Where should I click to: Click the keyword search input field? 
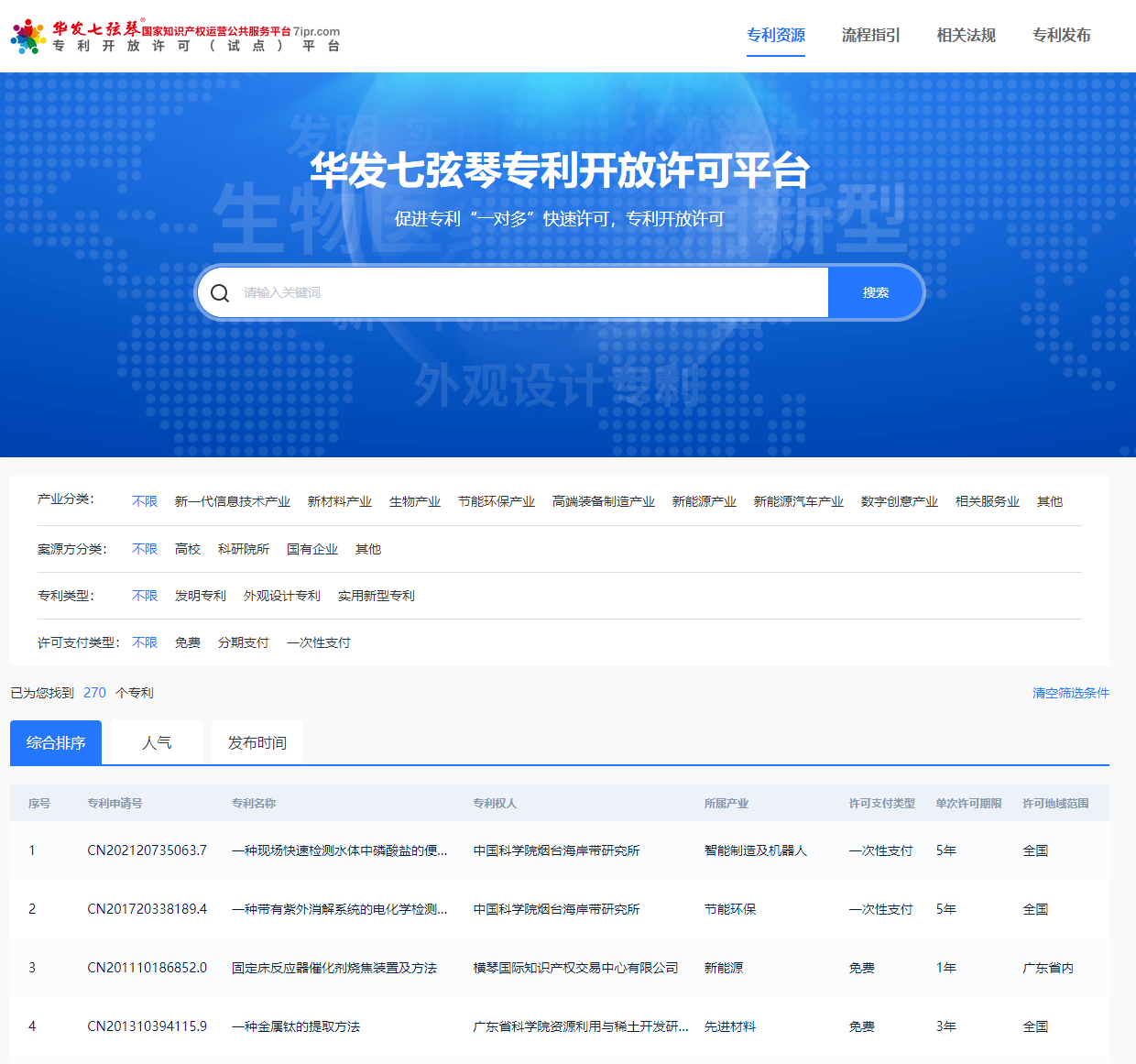[531, 293]
